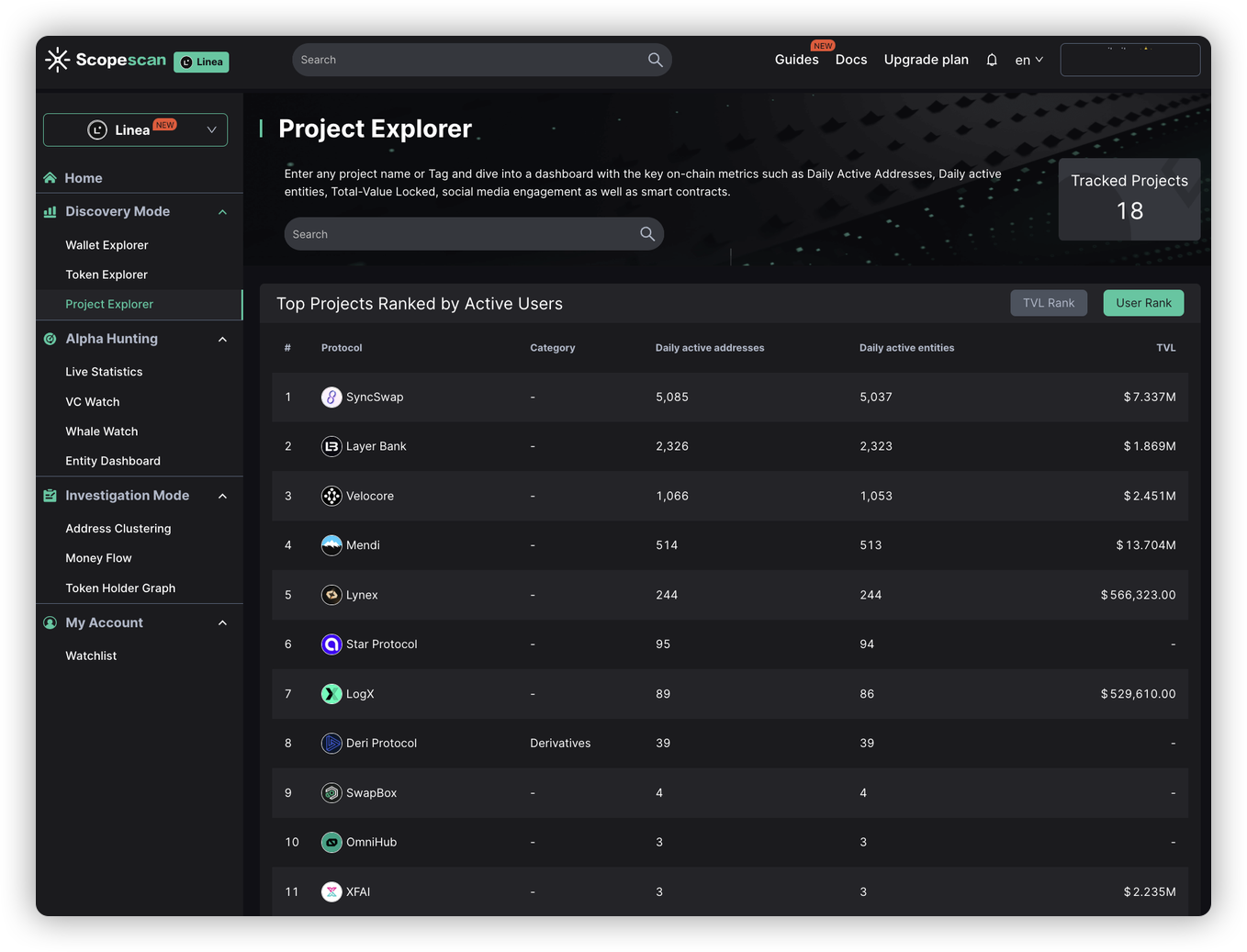The image size is (1247, 952).
Task: Switch ranking to TVL Rank
Action: click(x=1048, y=303)
